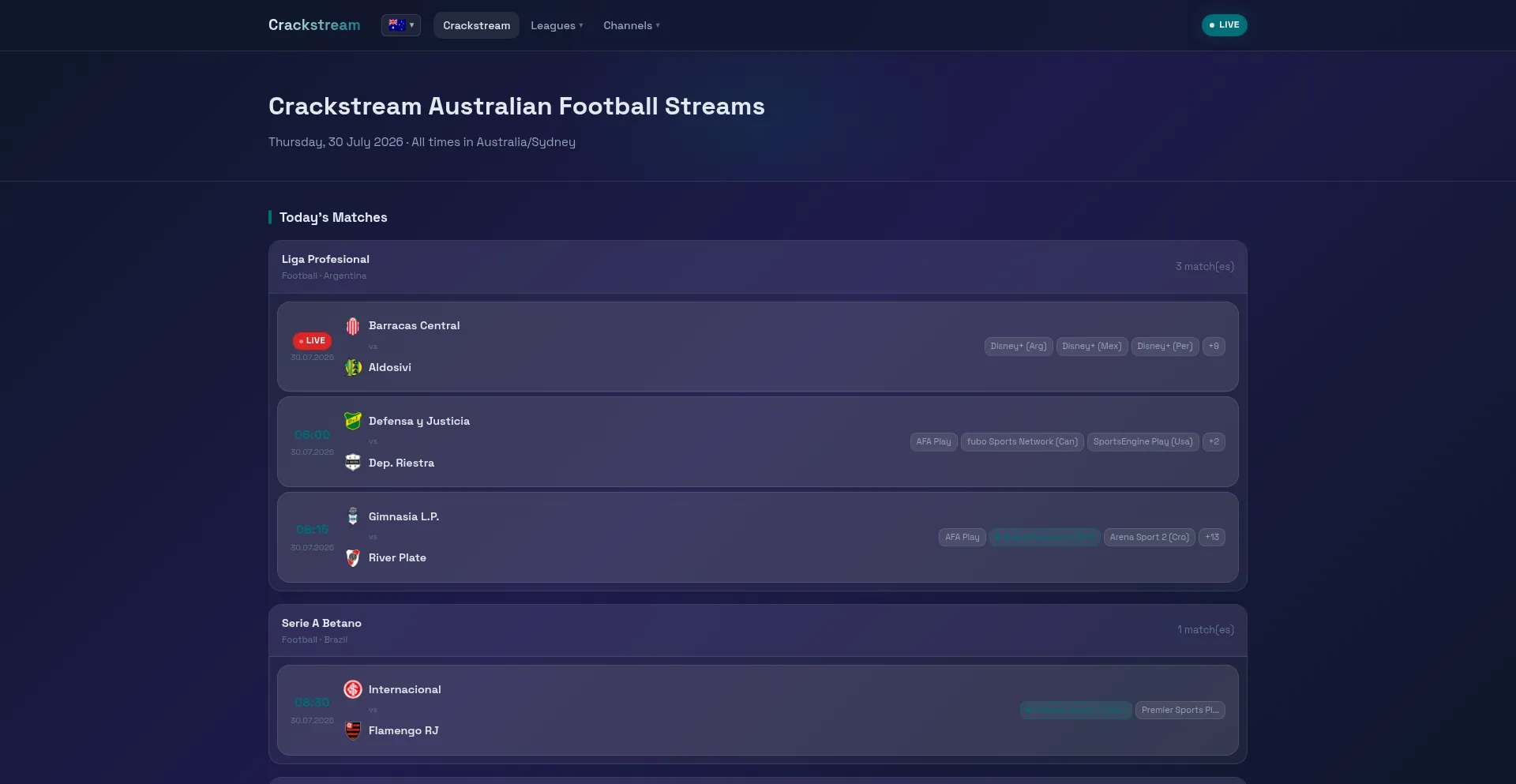
Task: Click the 'Football · Argentina' subtitle
Action: pos(324,276)
